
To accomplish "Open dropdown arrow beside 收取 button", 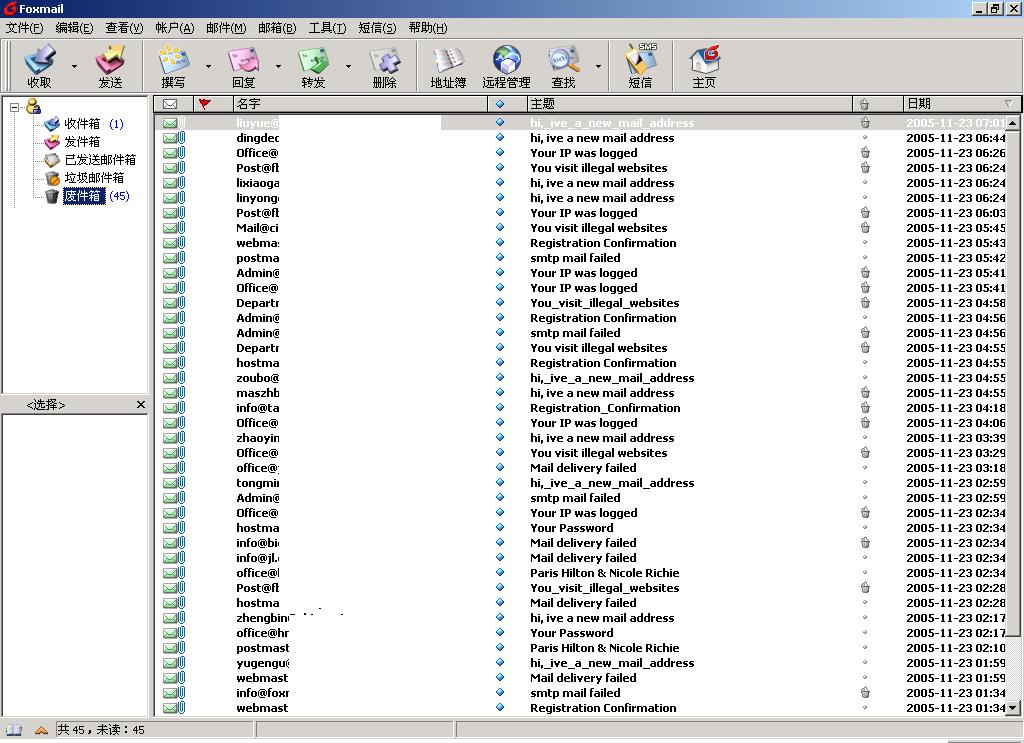I will 74,67.
